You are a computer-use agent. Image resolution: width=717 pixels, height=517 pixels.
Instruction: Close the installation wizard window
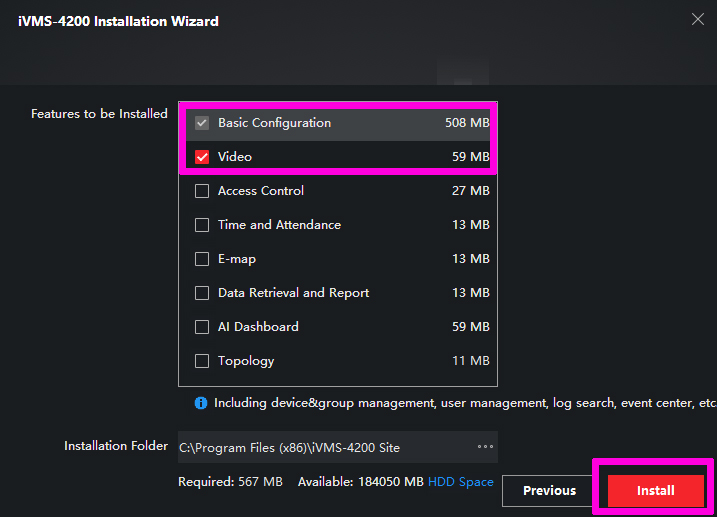698,19
